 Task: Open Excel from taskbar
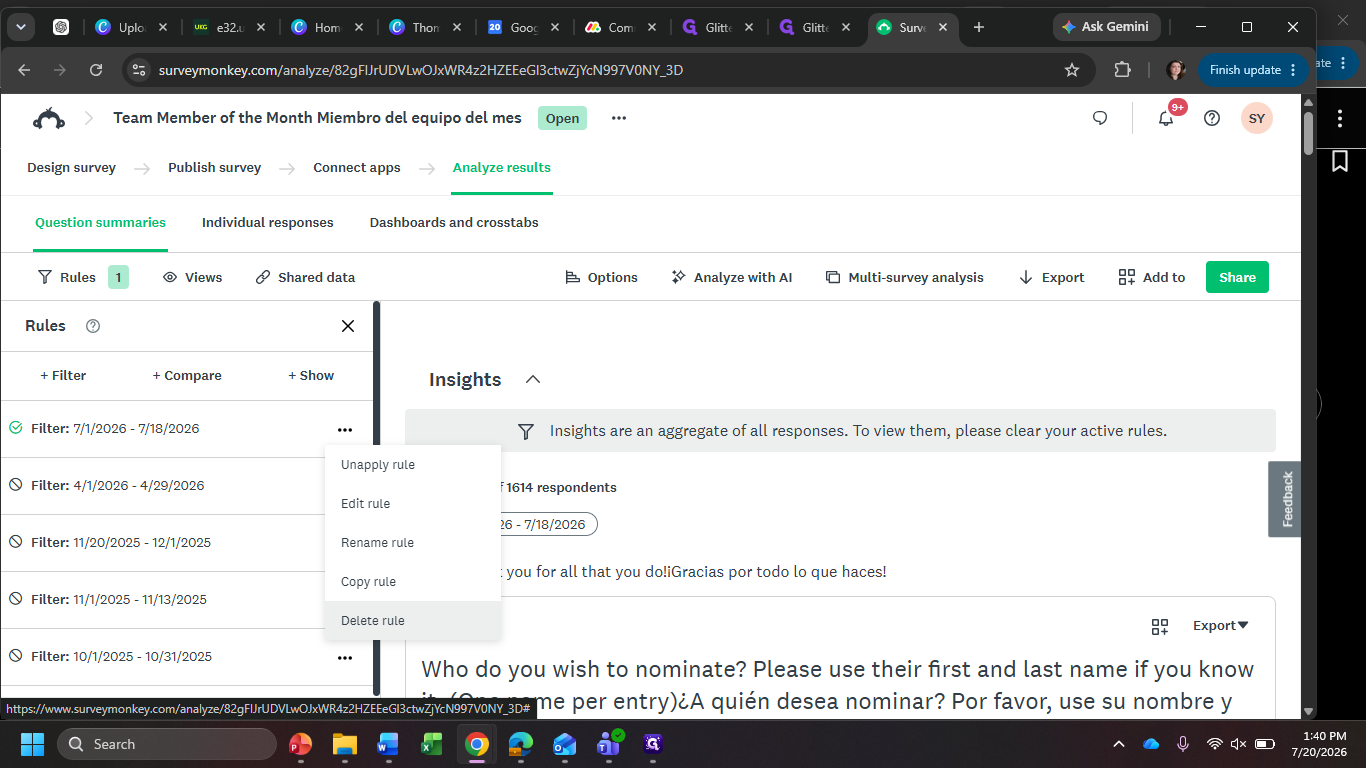pyautogui.click(x=432, y=744)
